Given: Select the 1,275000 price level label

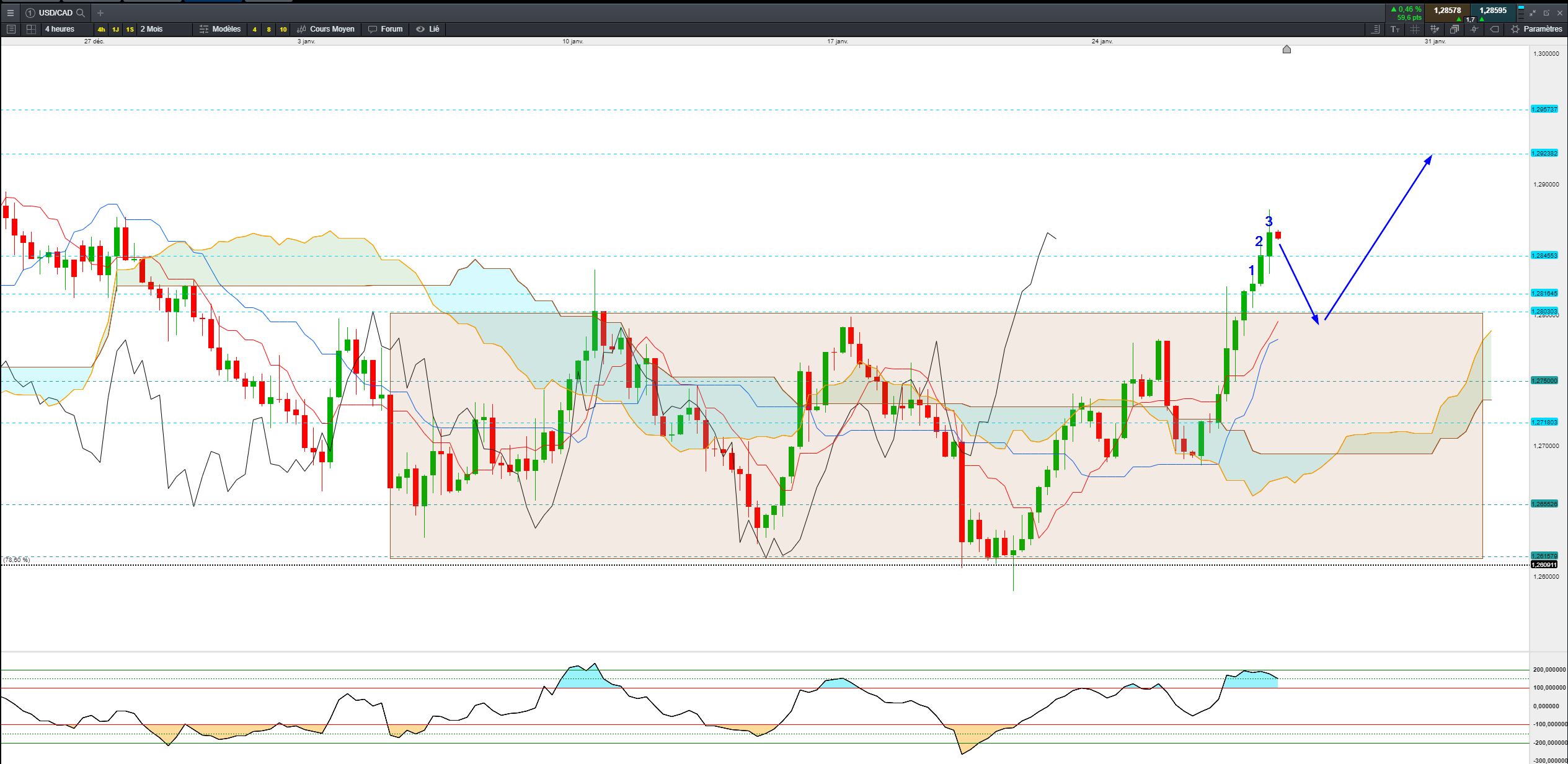Looking at the screenshot, I should (1544, 380).
